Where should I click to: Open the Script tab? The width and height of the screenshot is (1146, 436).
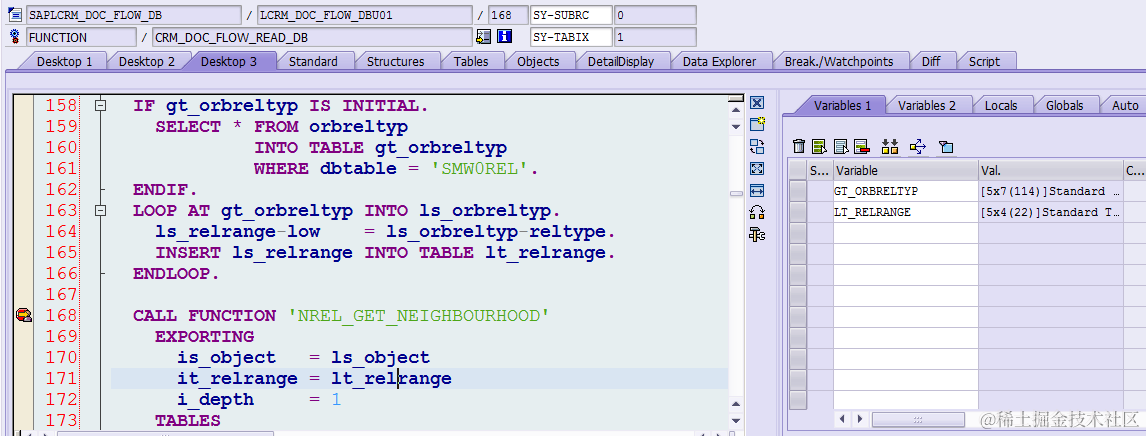pyautogui.click(x=984, y=61)
